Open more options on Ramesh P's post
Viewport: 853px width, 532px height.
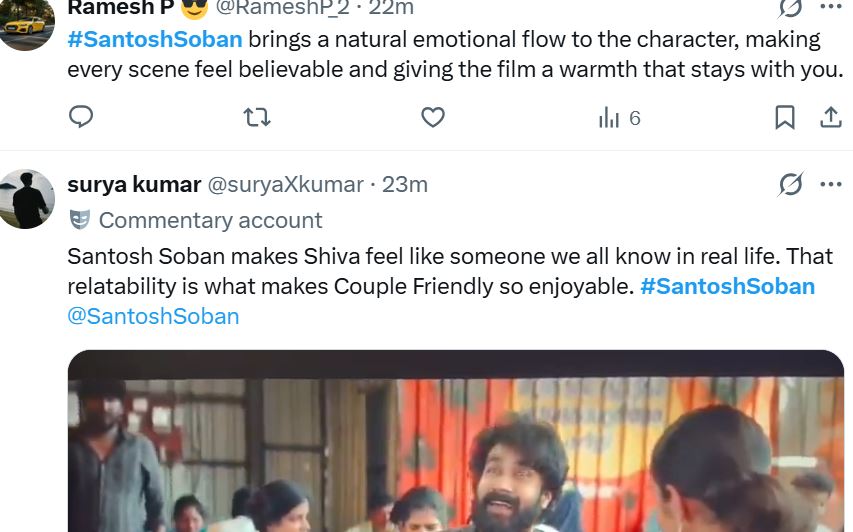coord(830,8)
